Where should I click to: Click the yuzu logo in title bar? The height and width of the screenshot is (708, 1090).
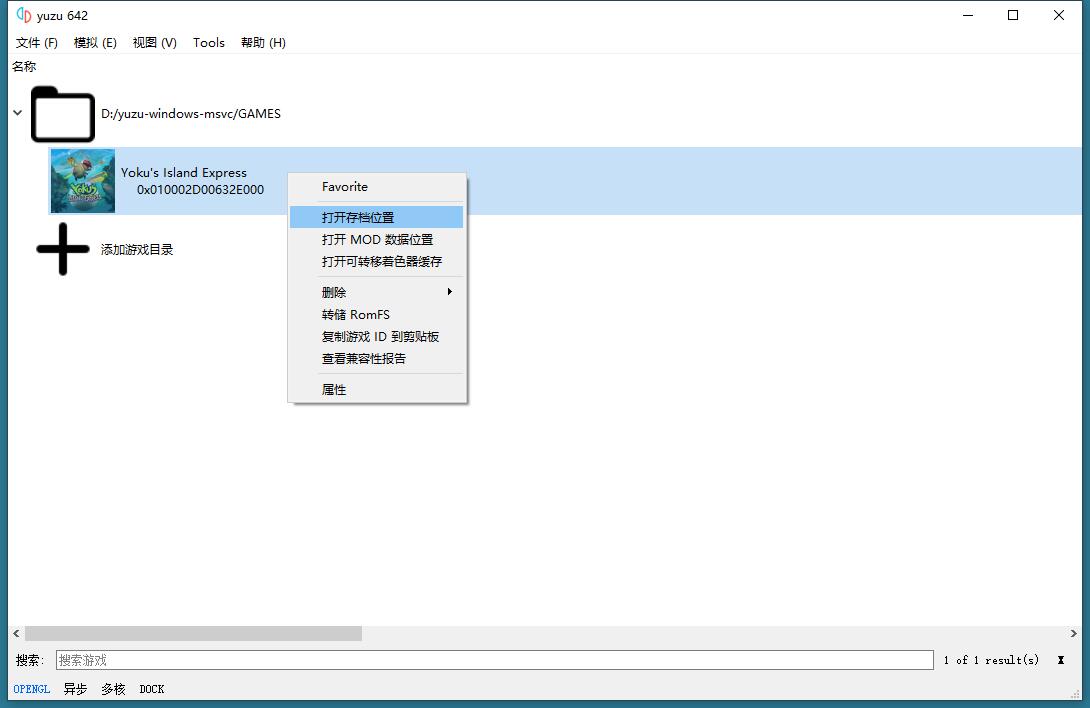point(24,15)
